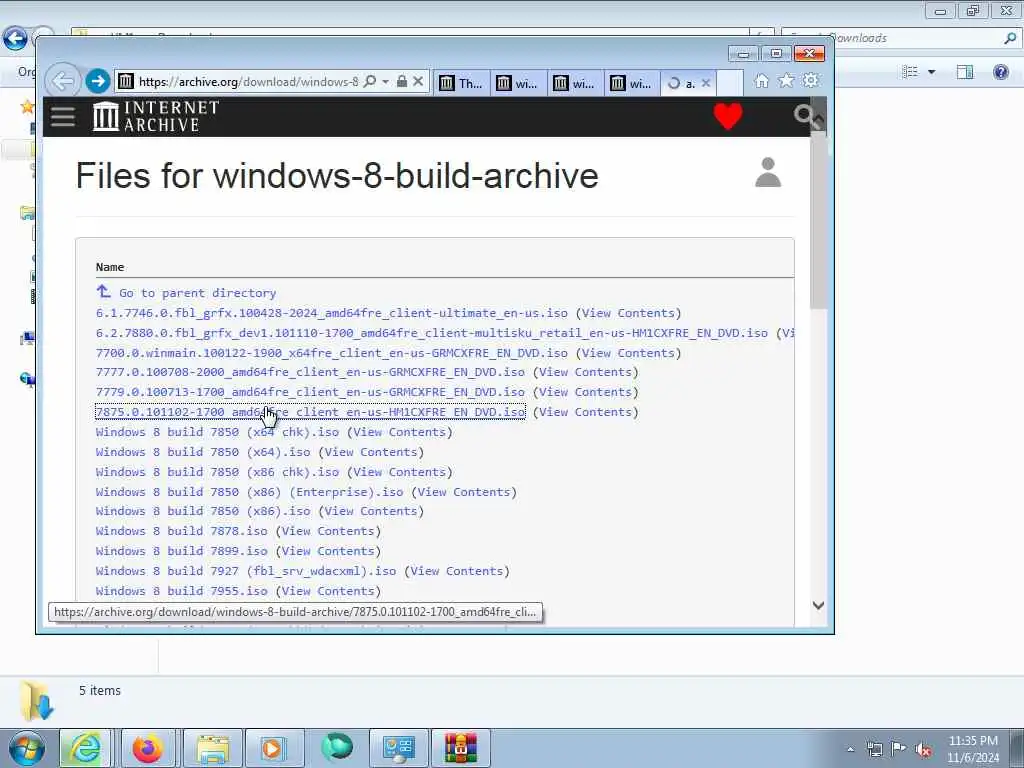Click the page vertical scrollbar thumb
1024x768 pixels.
click(x=818, y=219)
